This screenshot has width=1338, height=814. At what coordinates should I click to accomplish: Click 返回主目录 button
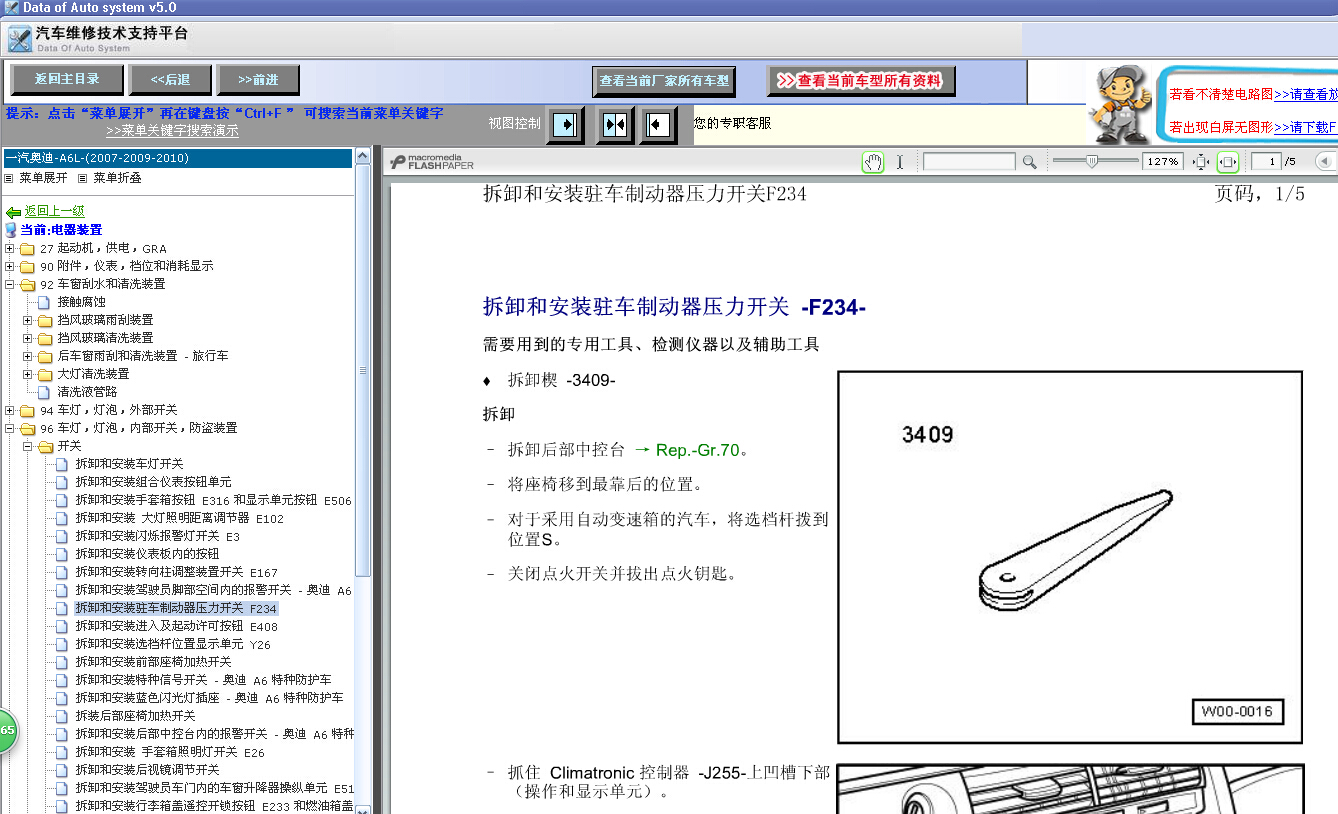click(67, 80)
